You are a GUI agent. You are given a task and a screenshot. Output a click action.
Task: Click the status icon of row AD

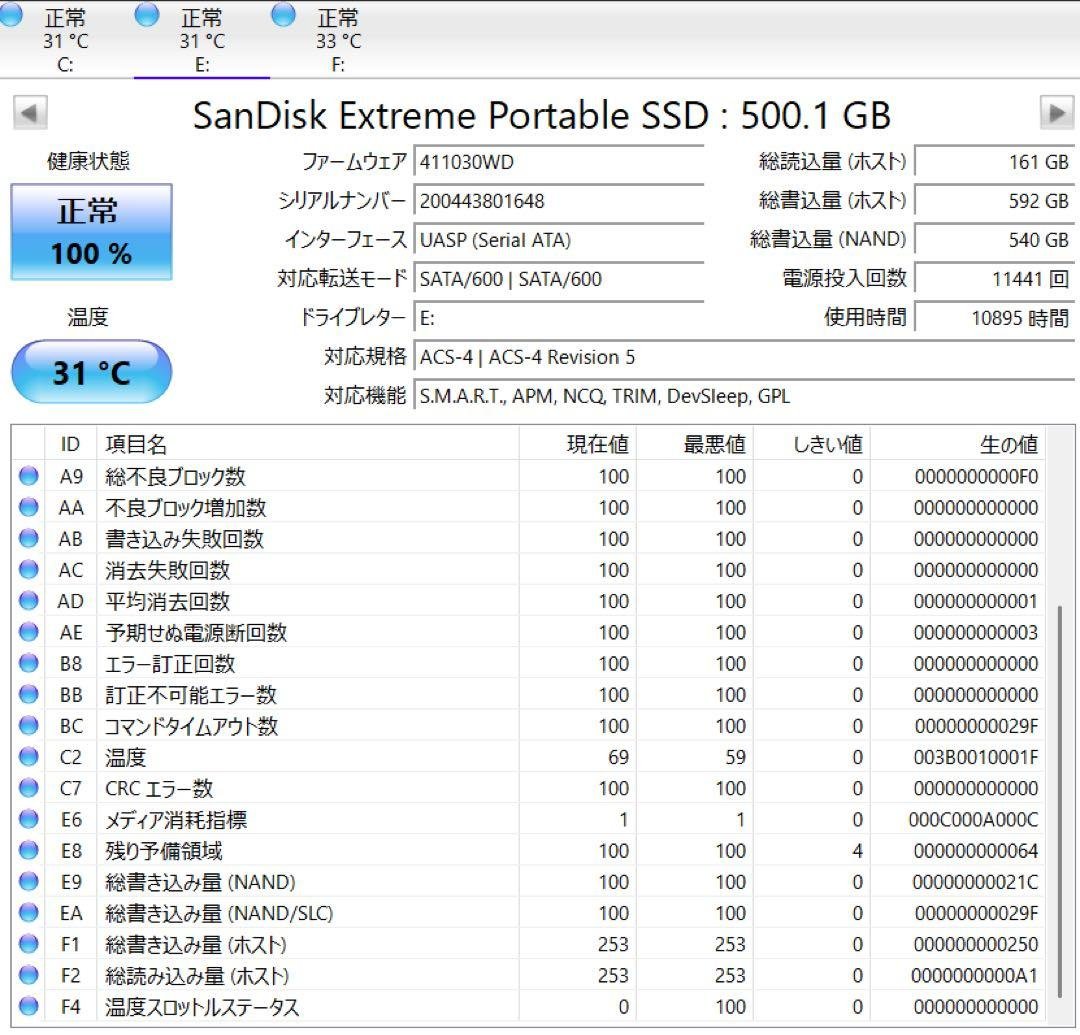28,601
